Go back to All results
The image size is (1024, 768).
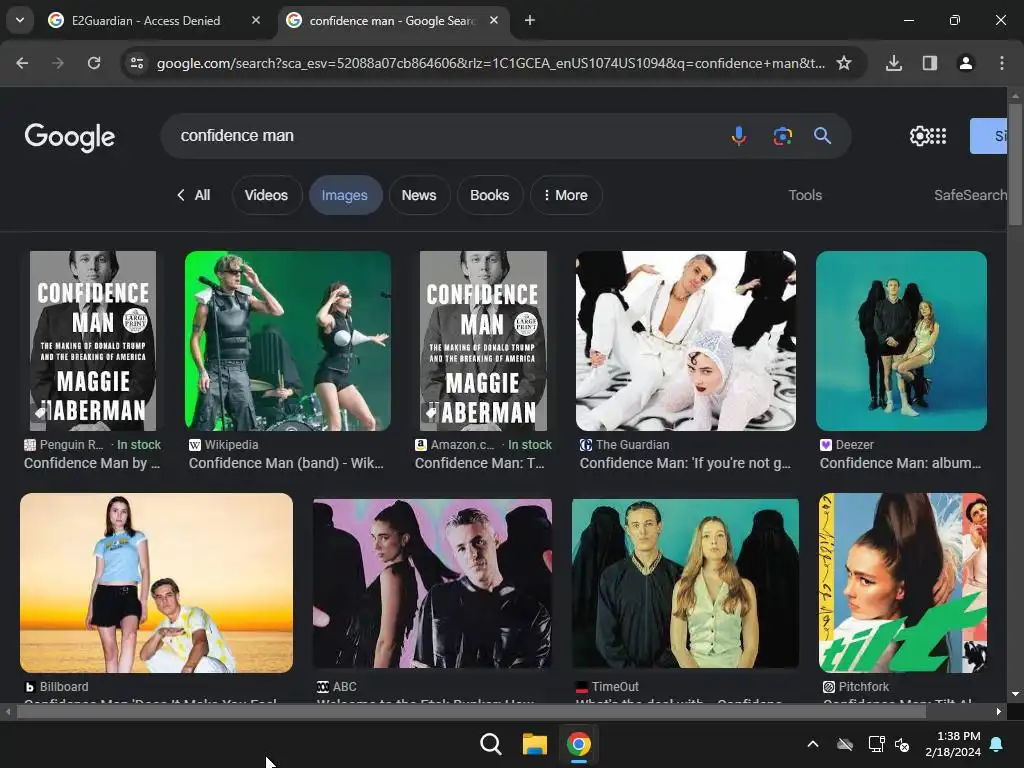[x=194, y=195]
